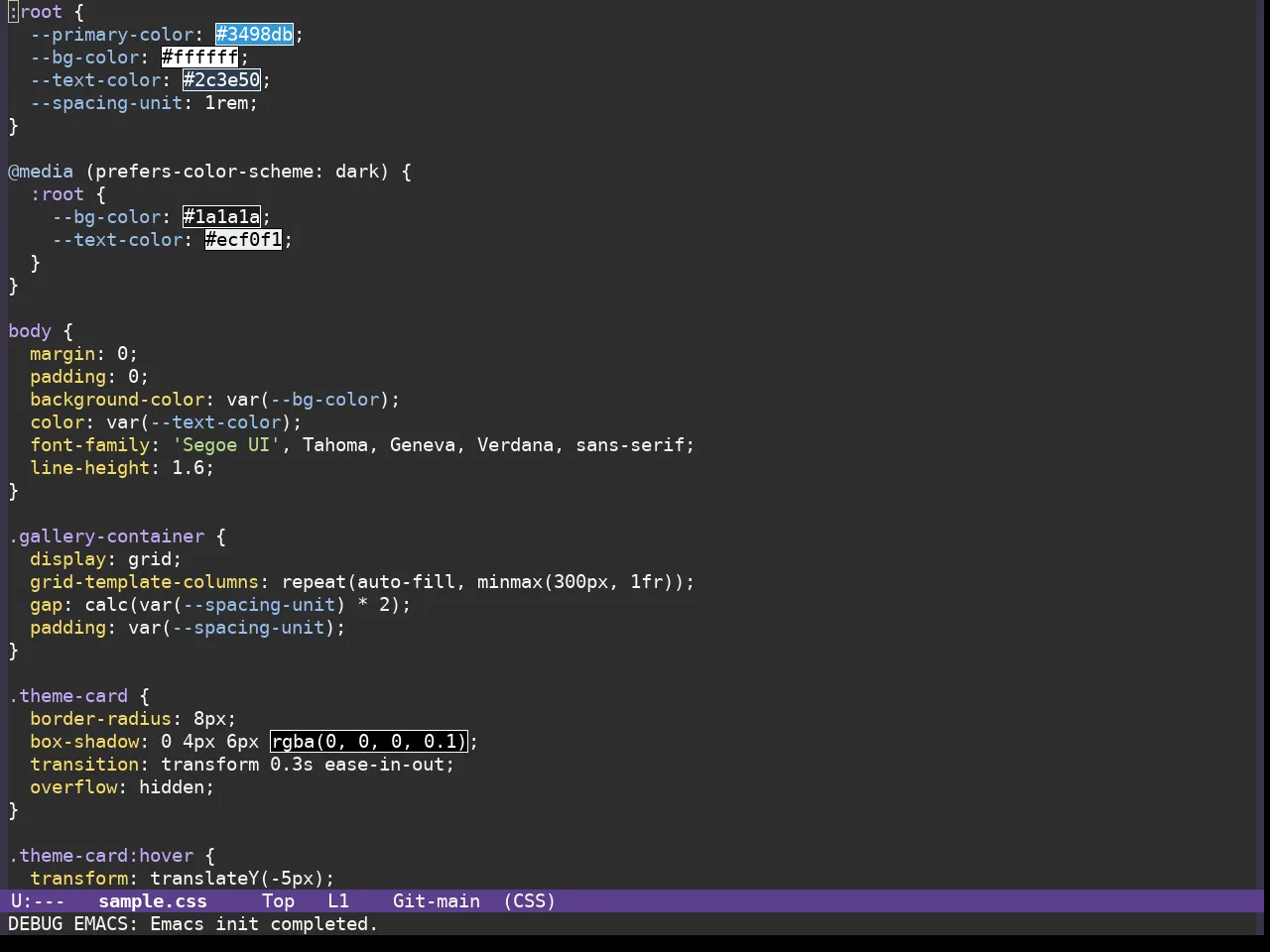Click the overflow property
Image resolution: width=1270 pixels, height=952 pixels.
pyautogui.click(x=73, y=787)
